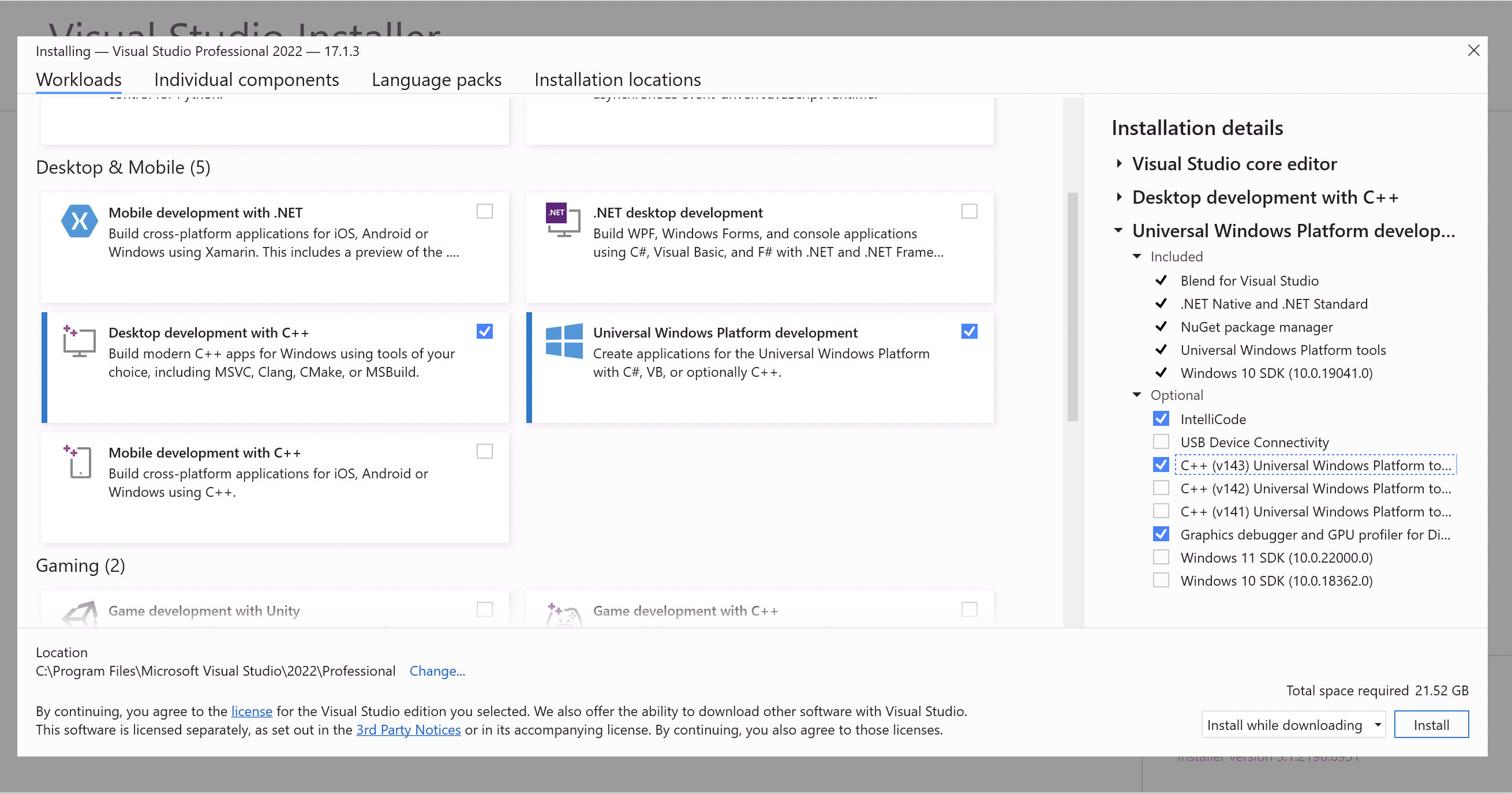
Task: Click the Xamarin icon for Mobile development with .NET
Action: pos(79,221)
